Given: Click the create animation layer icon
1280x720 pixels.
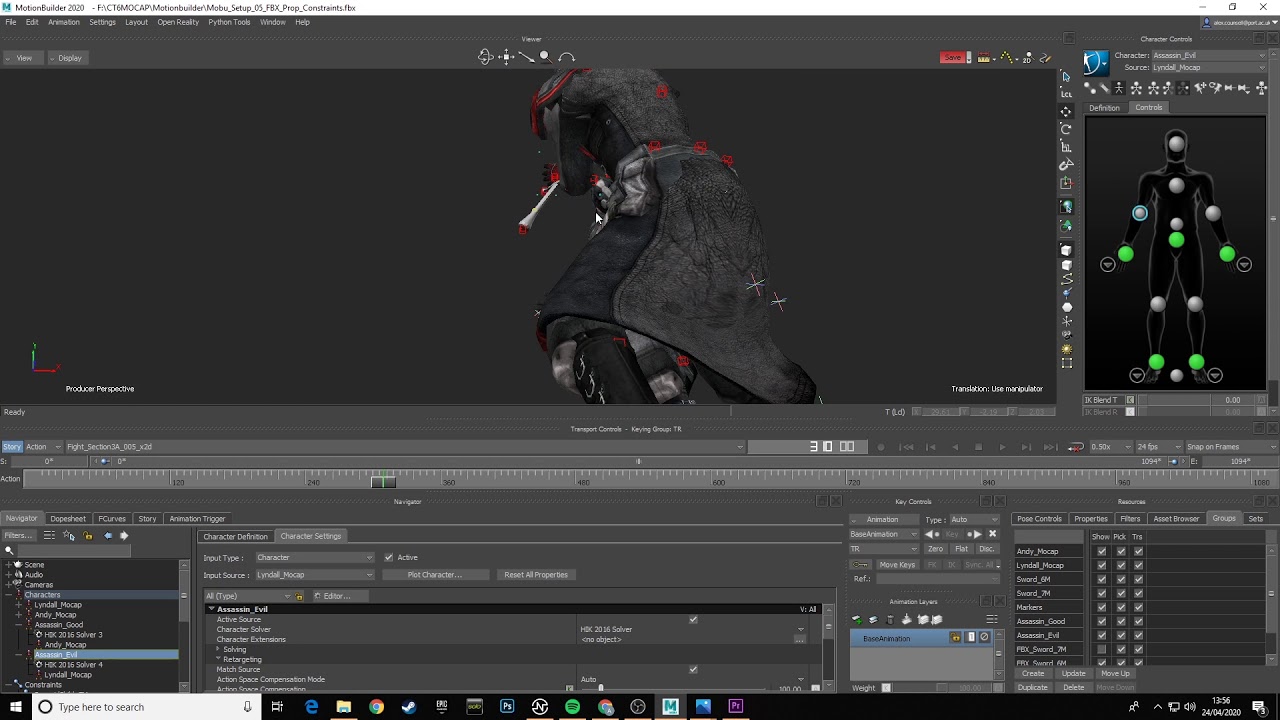Looking at the screenshot, I should tap(857, 620).
